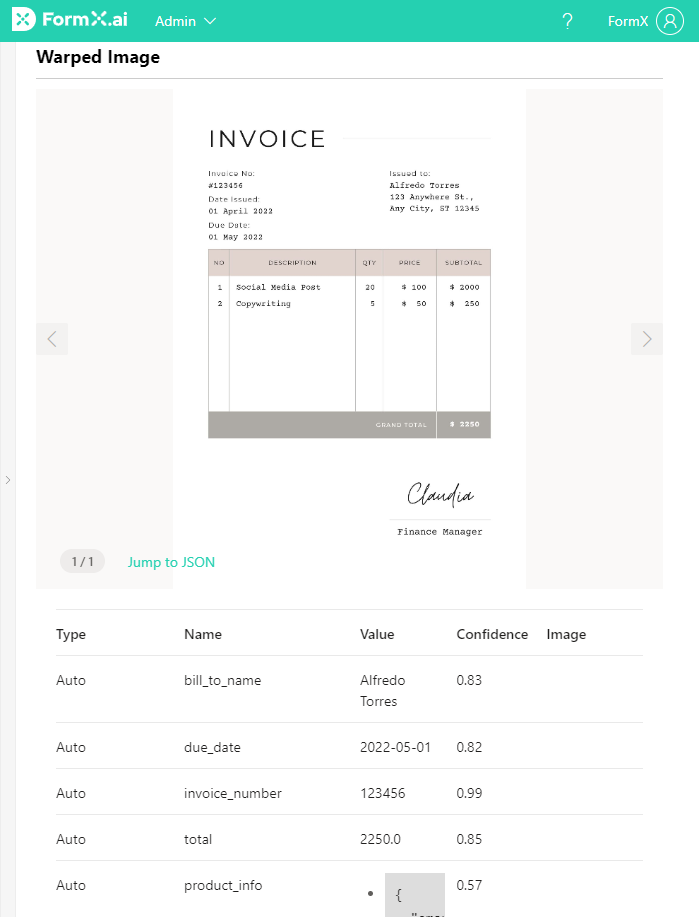The image size is (699, 917).
Task: Select the invoice_number field name
Action: tap(233, 793)
